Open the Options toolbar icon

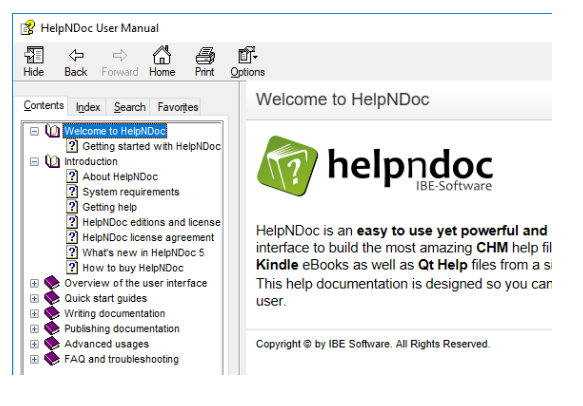247,55
